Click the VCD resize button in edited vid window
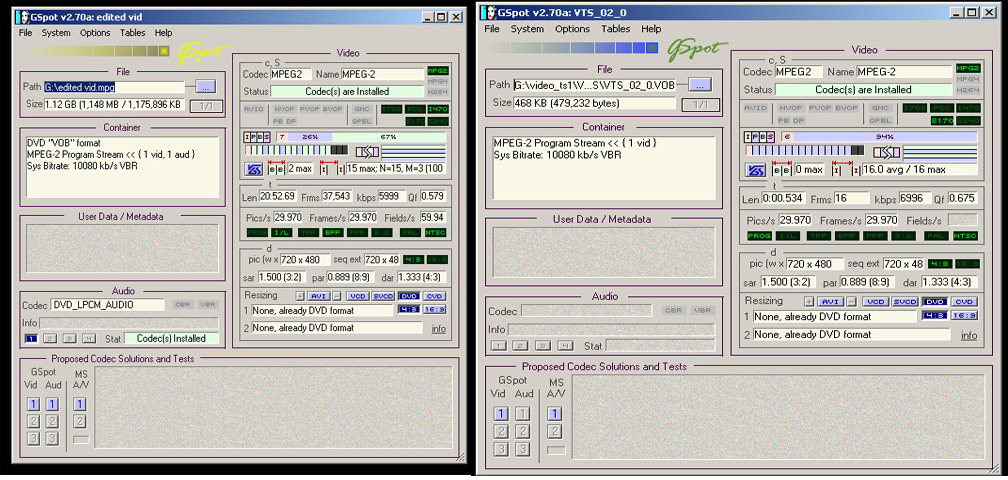The image size is (1008, 480). pos(357,296)
